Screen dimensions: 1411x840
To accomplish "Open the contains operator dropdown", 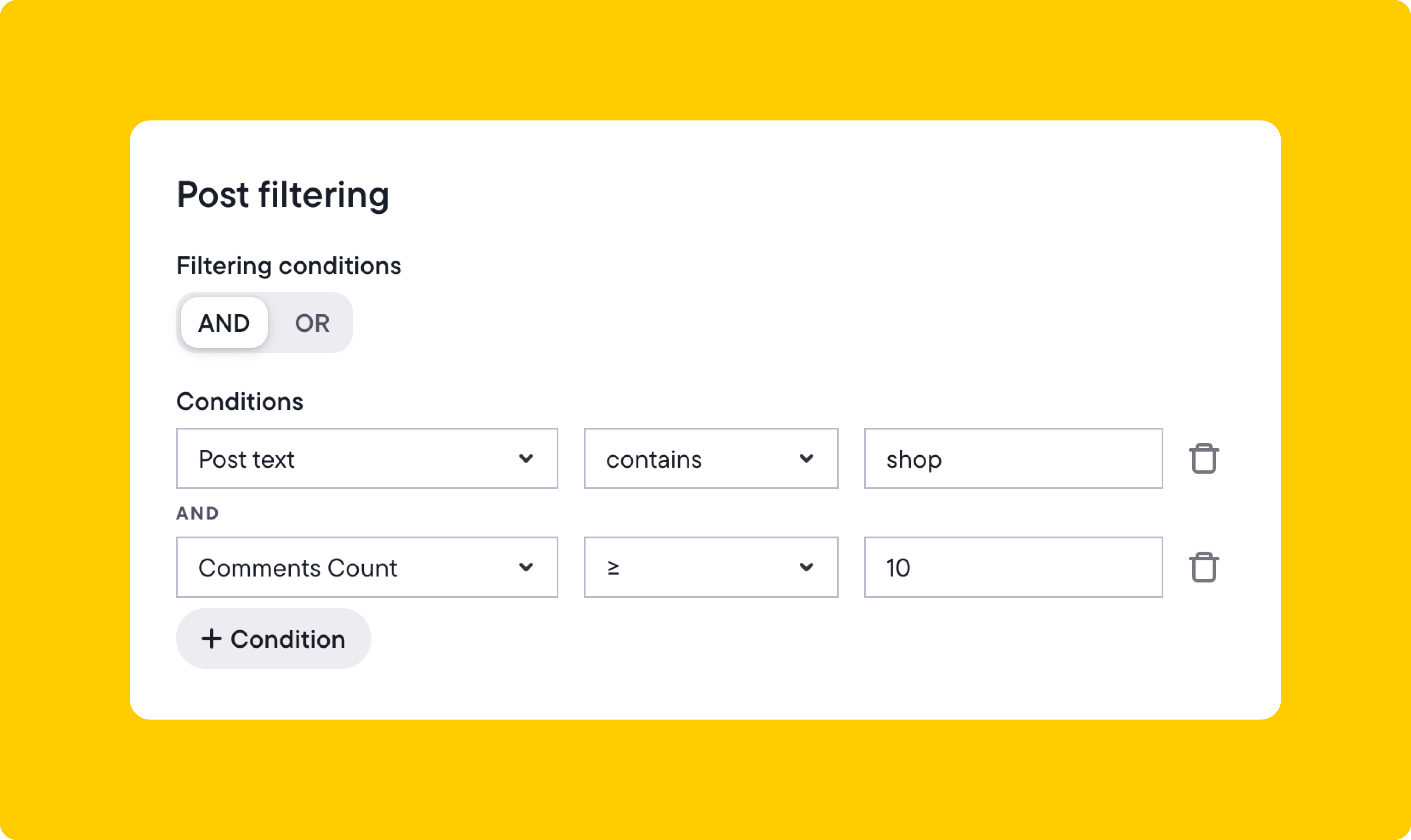I will tap(711, 458).
